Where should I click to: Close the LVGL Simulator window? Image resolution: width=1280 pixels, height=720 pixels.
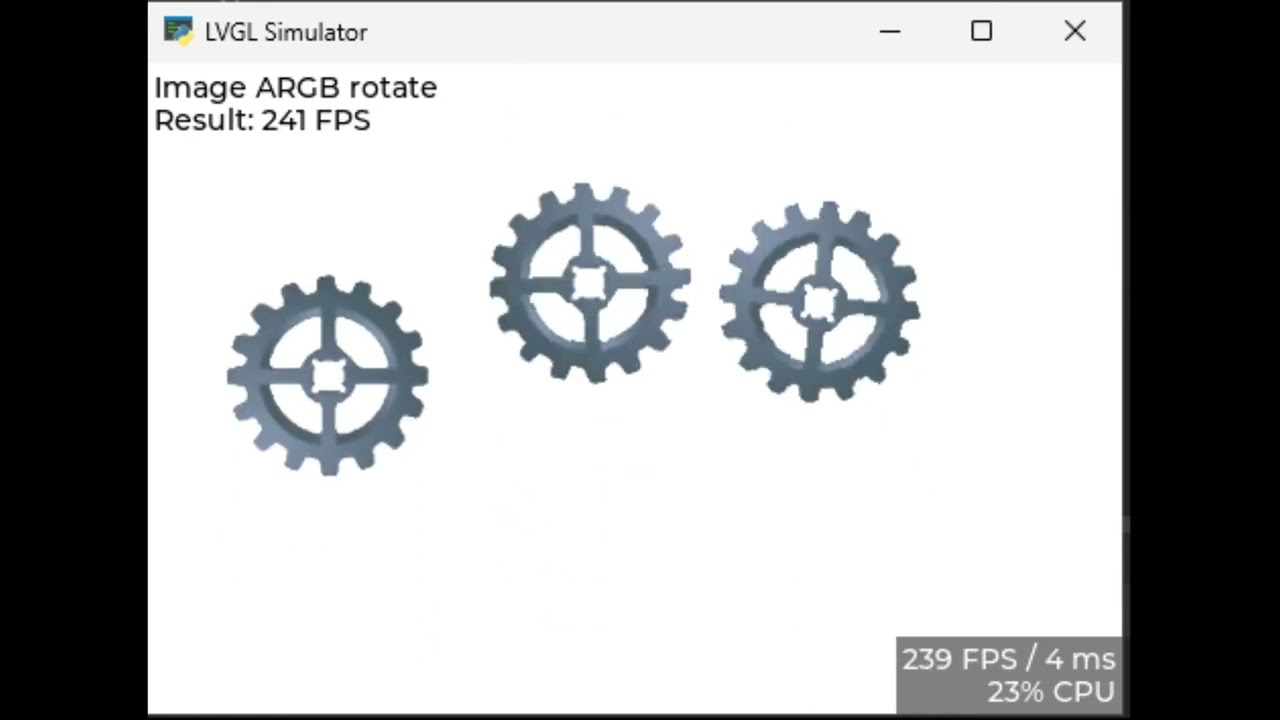1075,31
